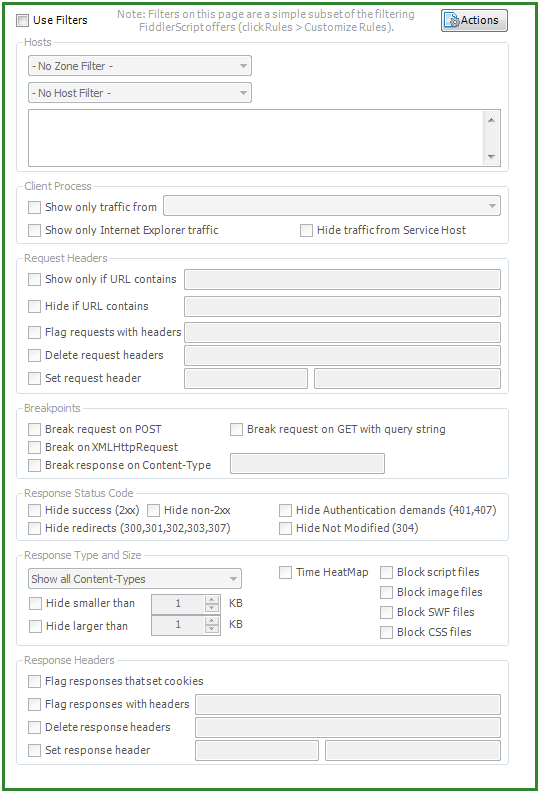Image resolution: width=541 pixels, height=793 pixels.
Task: Click the Set response header value field
Action: click(x=413, y=751)
